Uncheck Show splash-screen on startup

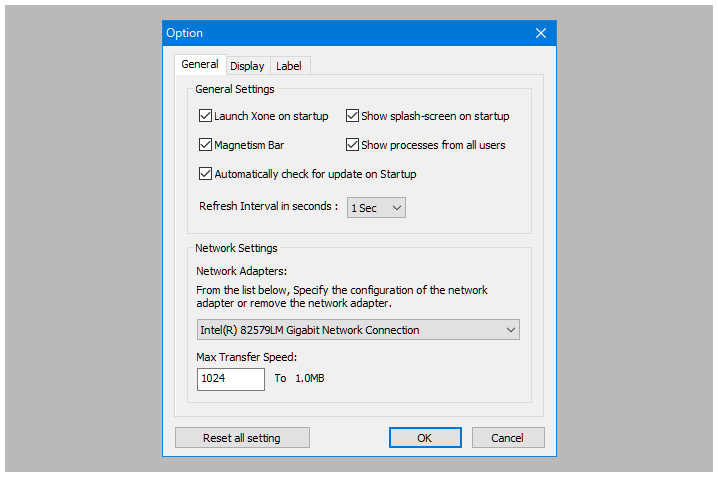[353, 116]
